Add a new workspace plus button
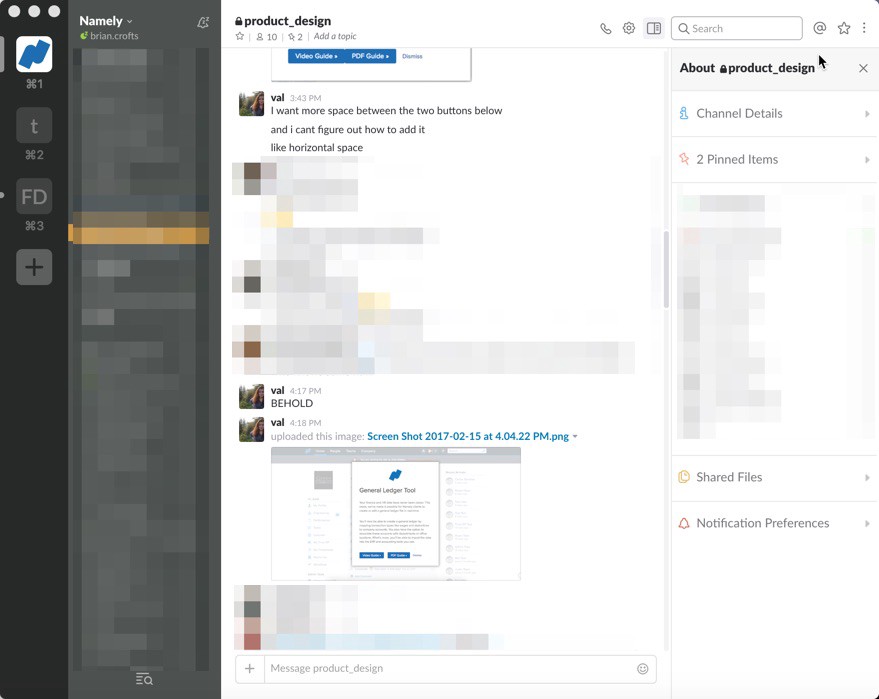The height and width of the screenshot is (699, 879). [x=34, y=267]
